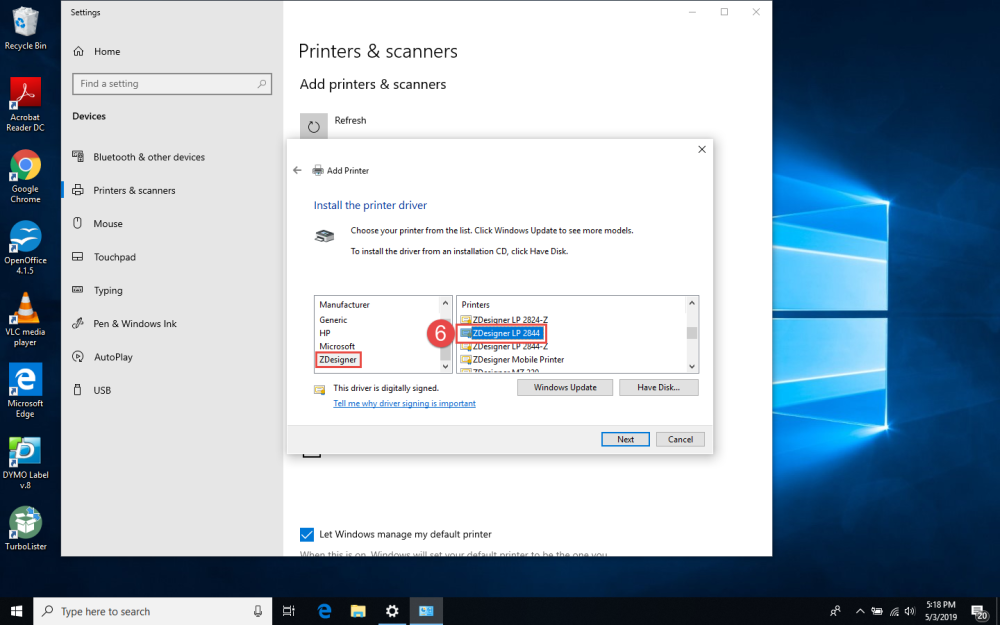Open Typing settings page
This screenshot has width=1000, height=625.
point(108,290)
